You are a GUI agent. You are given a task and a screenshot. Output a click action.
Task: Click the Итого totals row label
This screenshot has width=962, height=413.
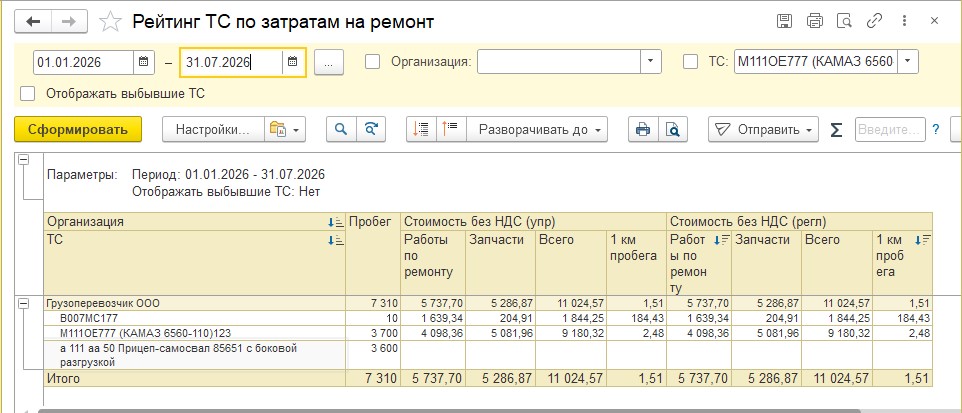(x=64, y=379)
